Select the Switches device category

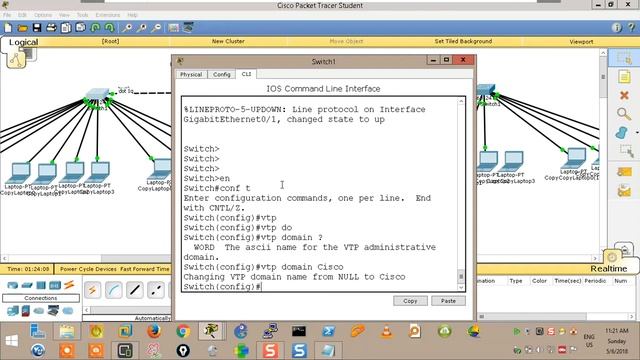click(x=27, y=285)
